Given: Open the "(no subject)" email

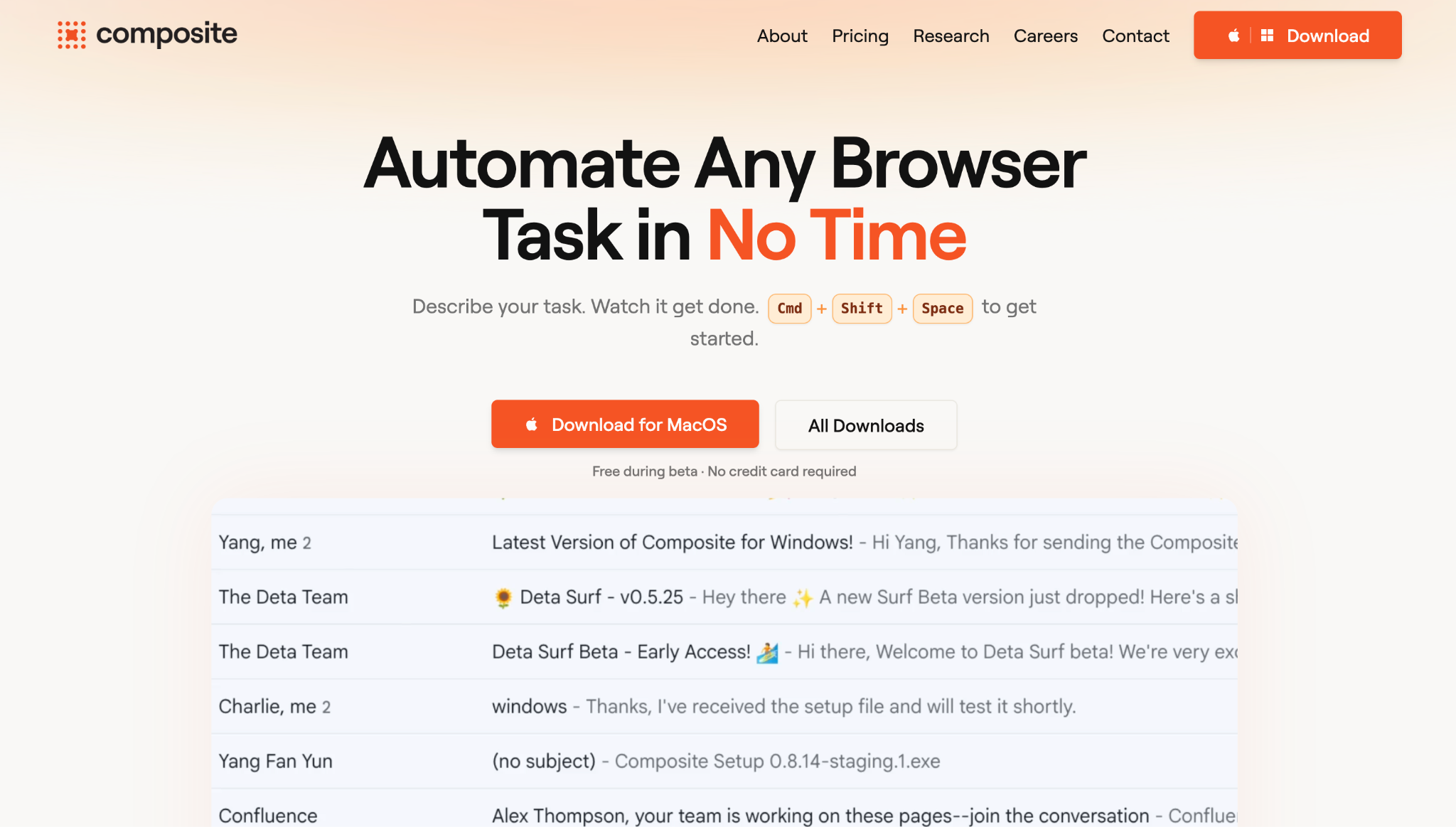Looking at the screenshot, I should tap(544, 762).
